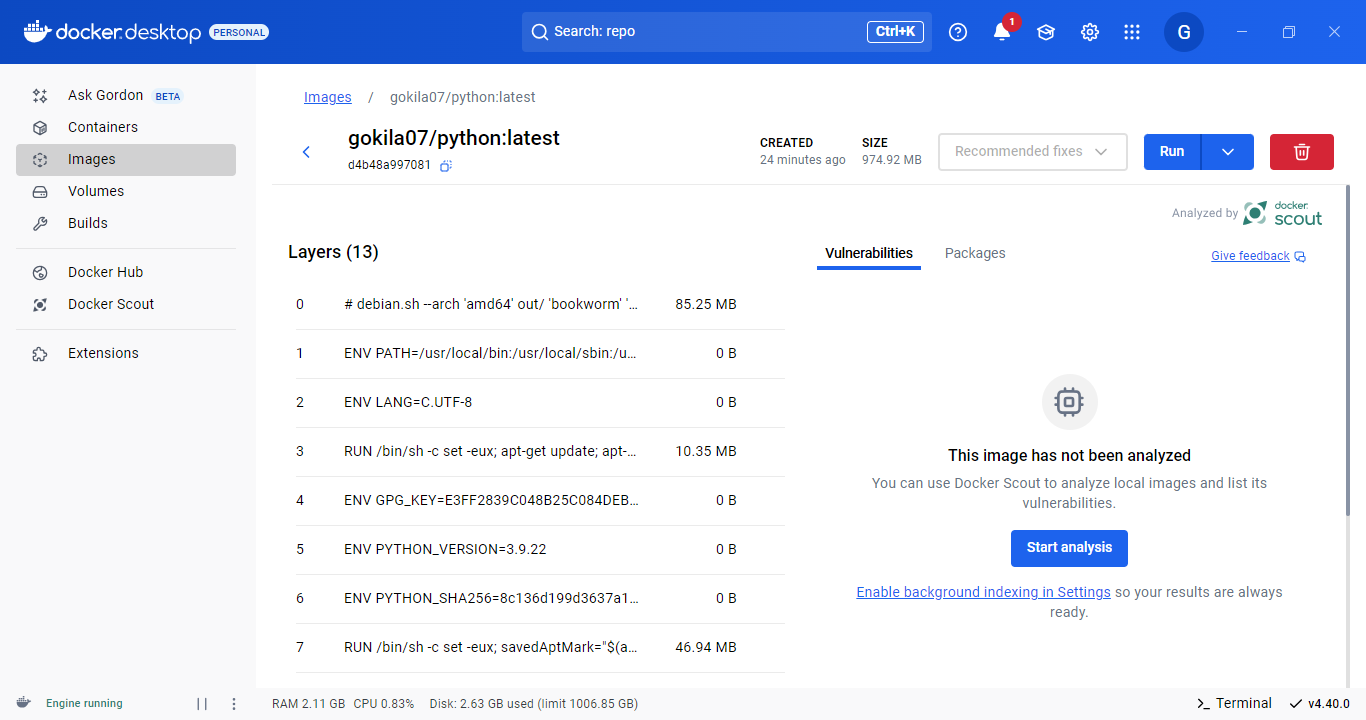This screenshot has height=720, width=1366.
Task: Click the Engine running whale status icon
Action: tap(23, 703)
